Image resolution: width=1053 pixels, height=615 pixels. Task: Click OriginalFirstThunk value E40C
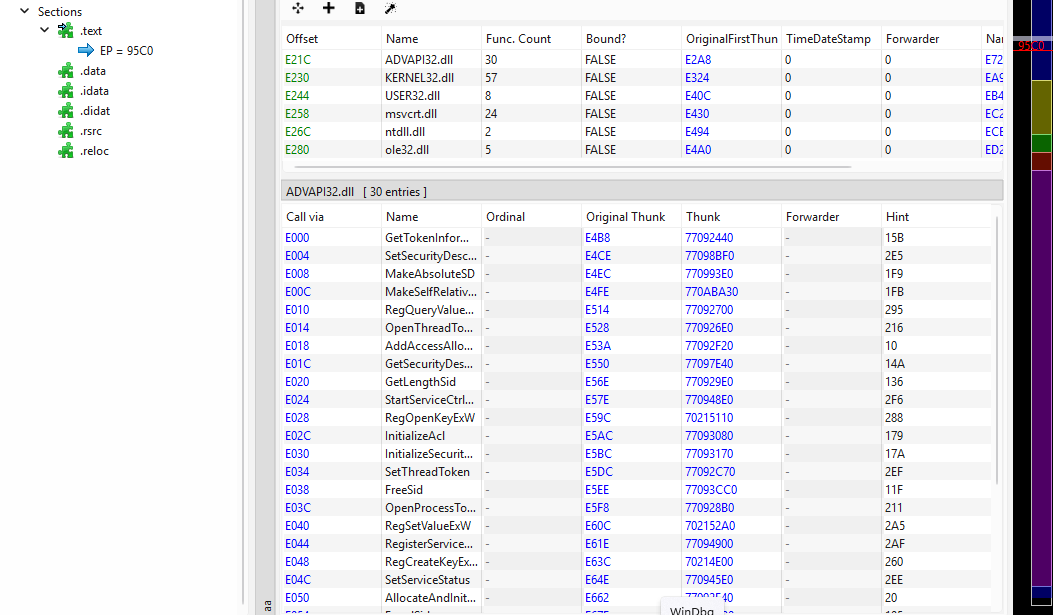click(x=698, y=96)
